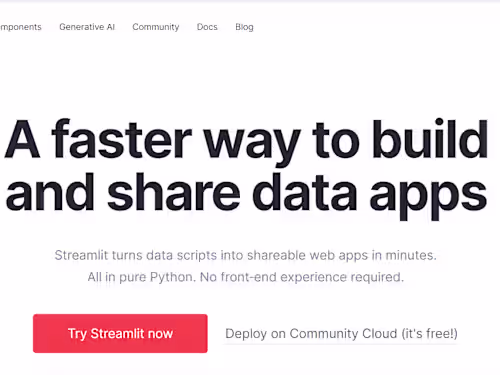Click the Try Streamlit now button
The image size is (500, 375).
pos(120,333)
